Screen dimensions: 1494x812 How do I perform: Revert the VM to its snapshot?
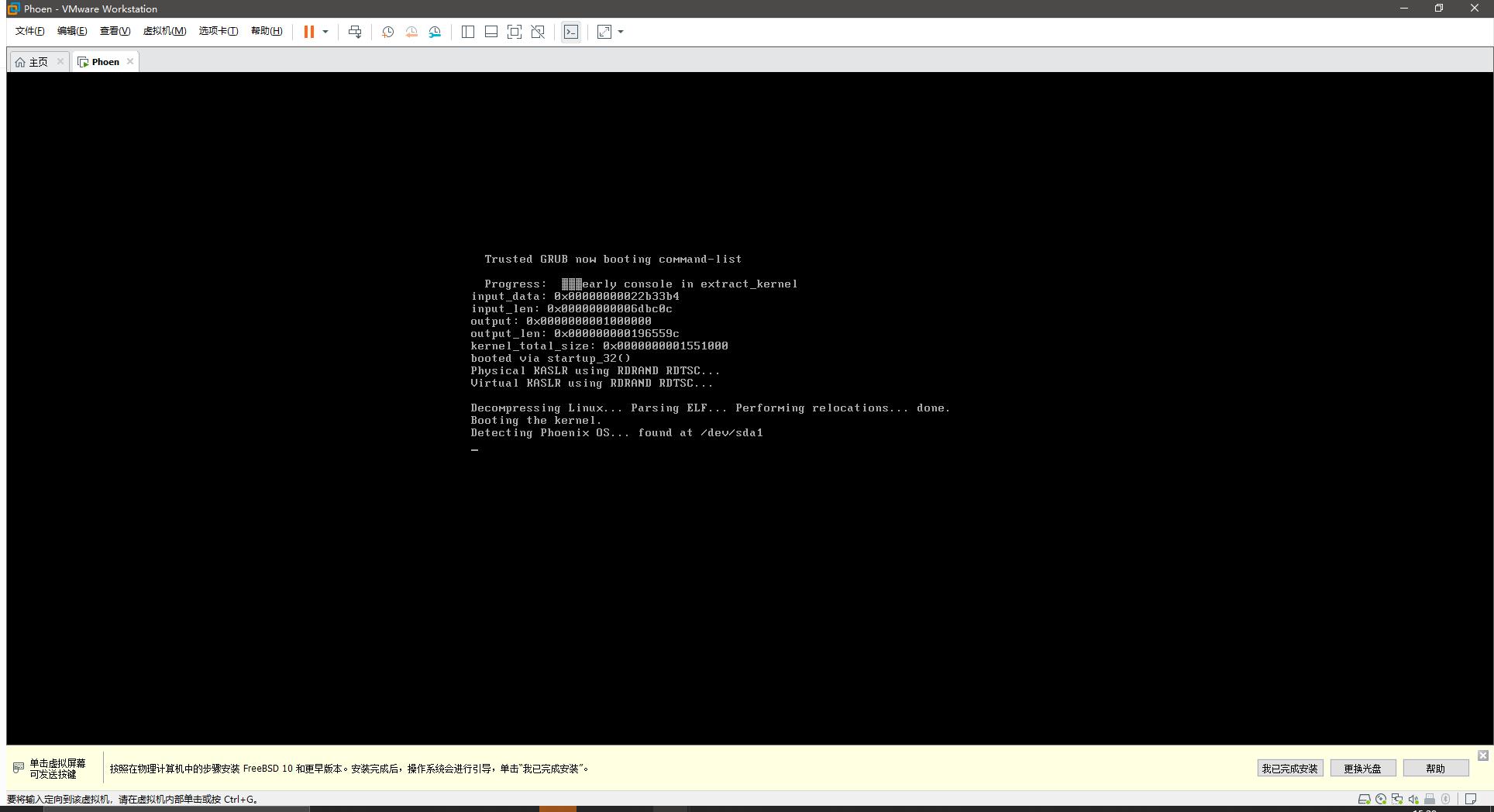[x=411, y=32]
